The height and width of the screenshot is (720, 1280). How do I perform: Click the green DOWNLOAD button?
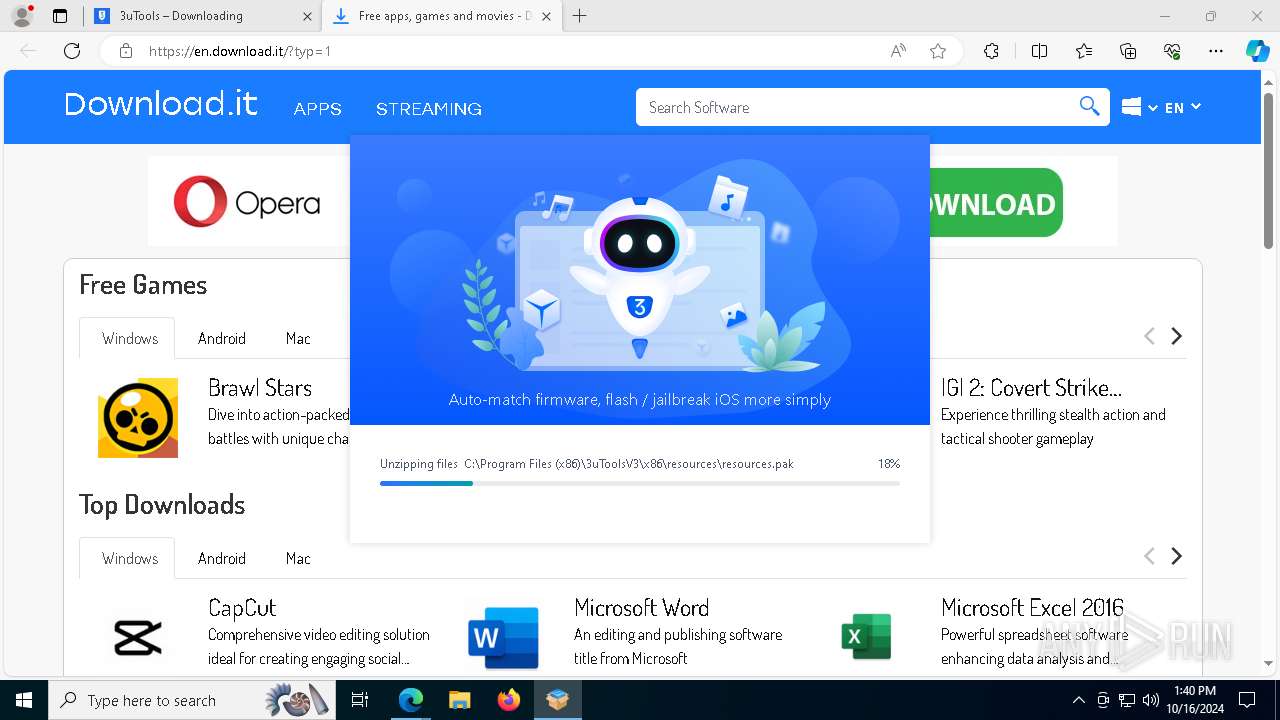tap(995, 203)
